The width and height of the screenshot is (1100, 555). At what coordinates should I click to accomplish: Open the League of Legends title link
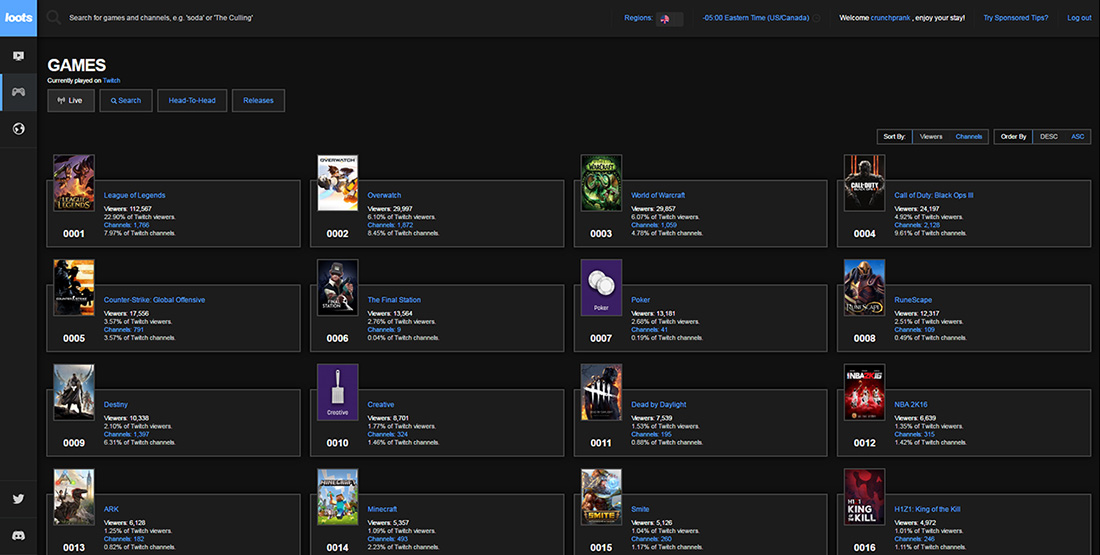click(135, 195)
